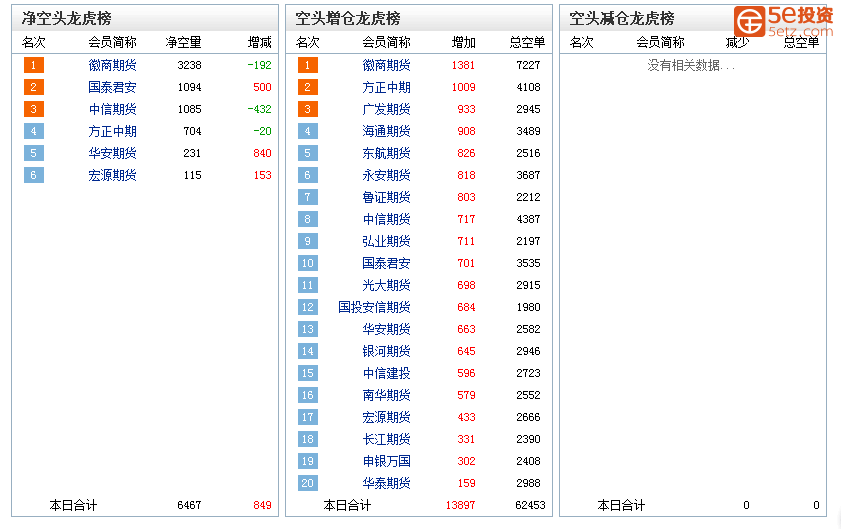
Task: Click the change value -432
Action: click(x=260, y=109)
